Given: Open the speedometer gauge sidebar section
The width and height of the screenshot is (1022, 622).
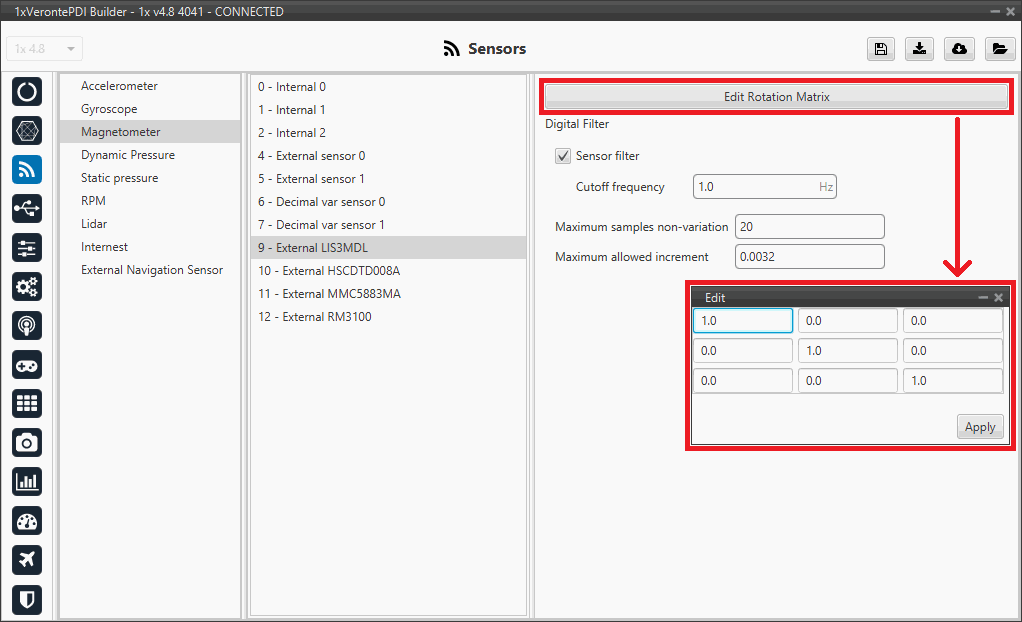Looking at the screenshot, I should pos(27,520).
